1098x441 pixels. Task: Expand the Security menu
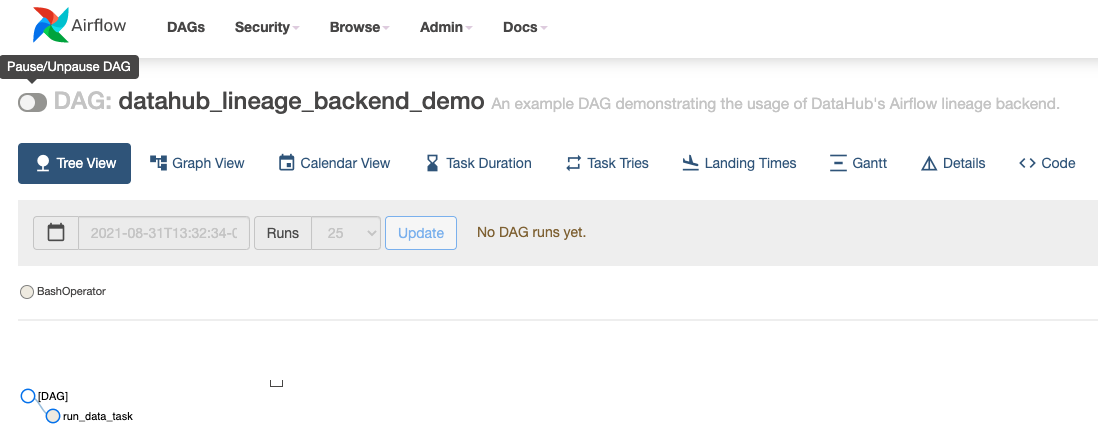click(x=267, y=27)
